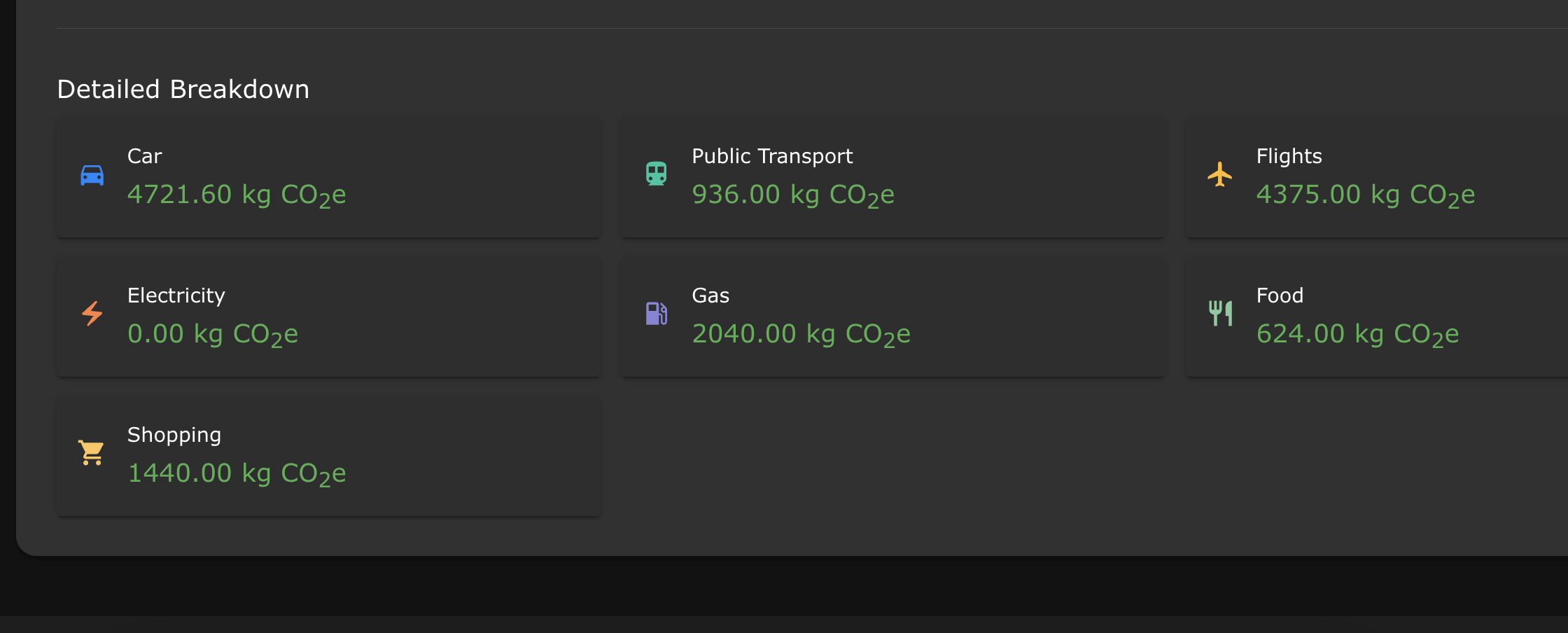Click the 936.00 kg CO2e value

tap(793, 195)
